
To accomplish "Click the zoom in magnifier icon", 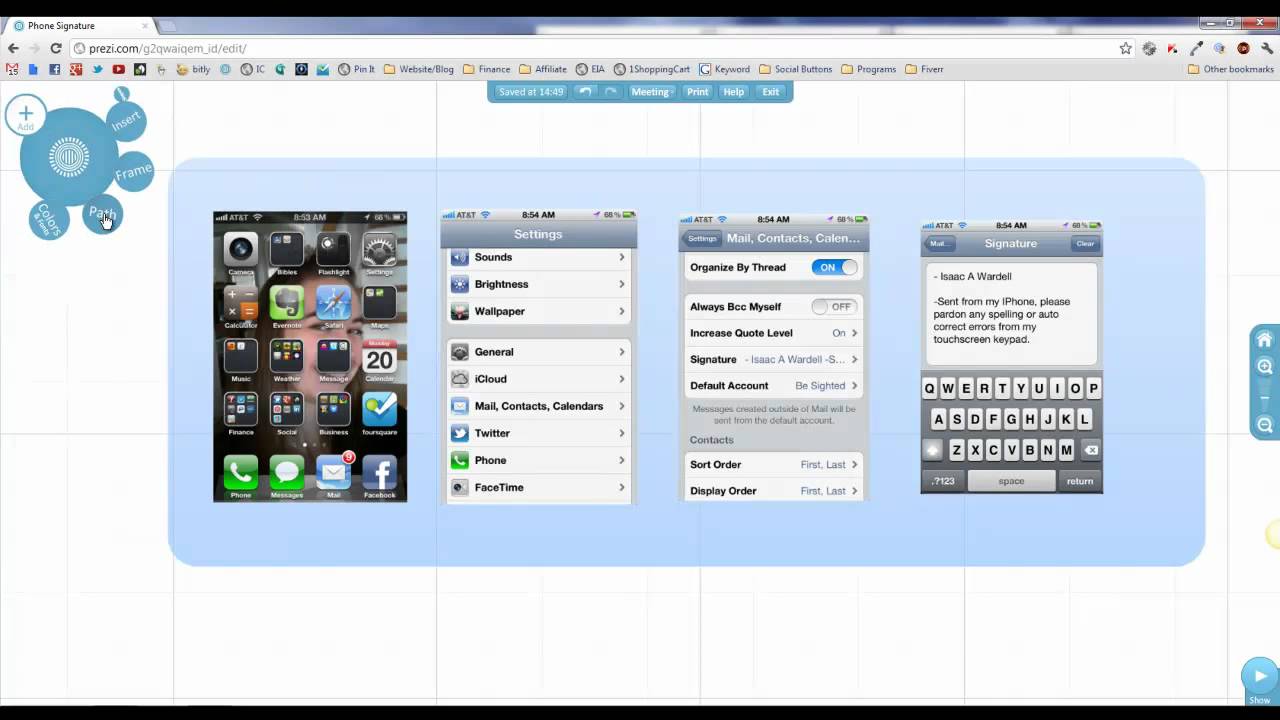I will point(1265,367).
